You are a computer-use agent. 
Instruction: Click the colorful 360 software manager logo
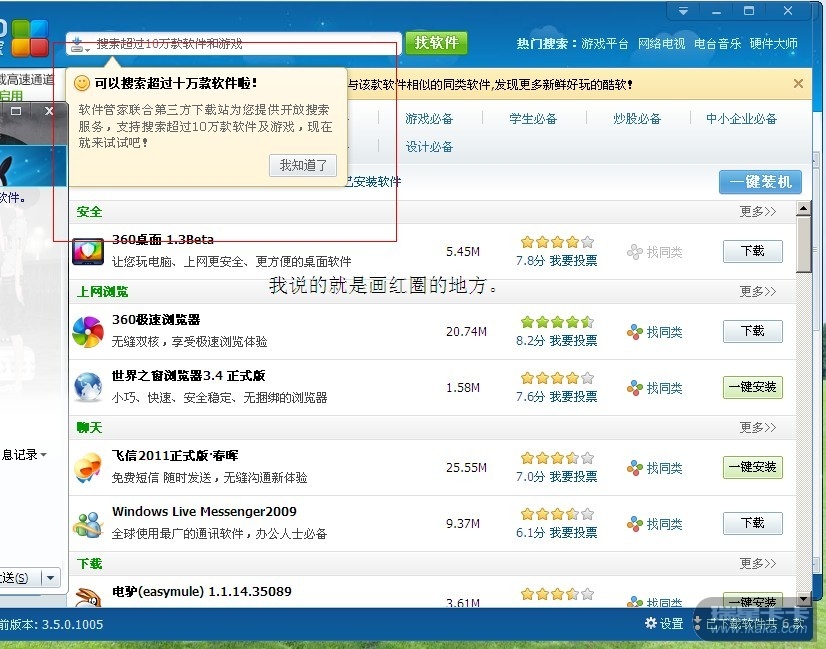tap(30, 38)
